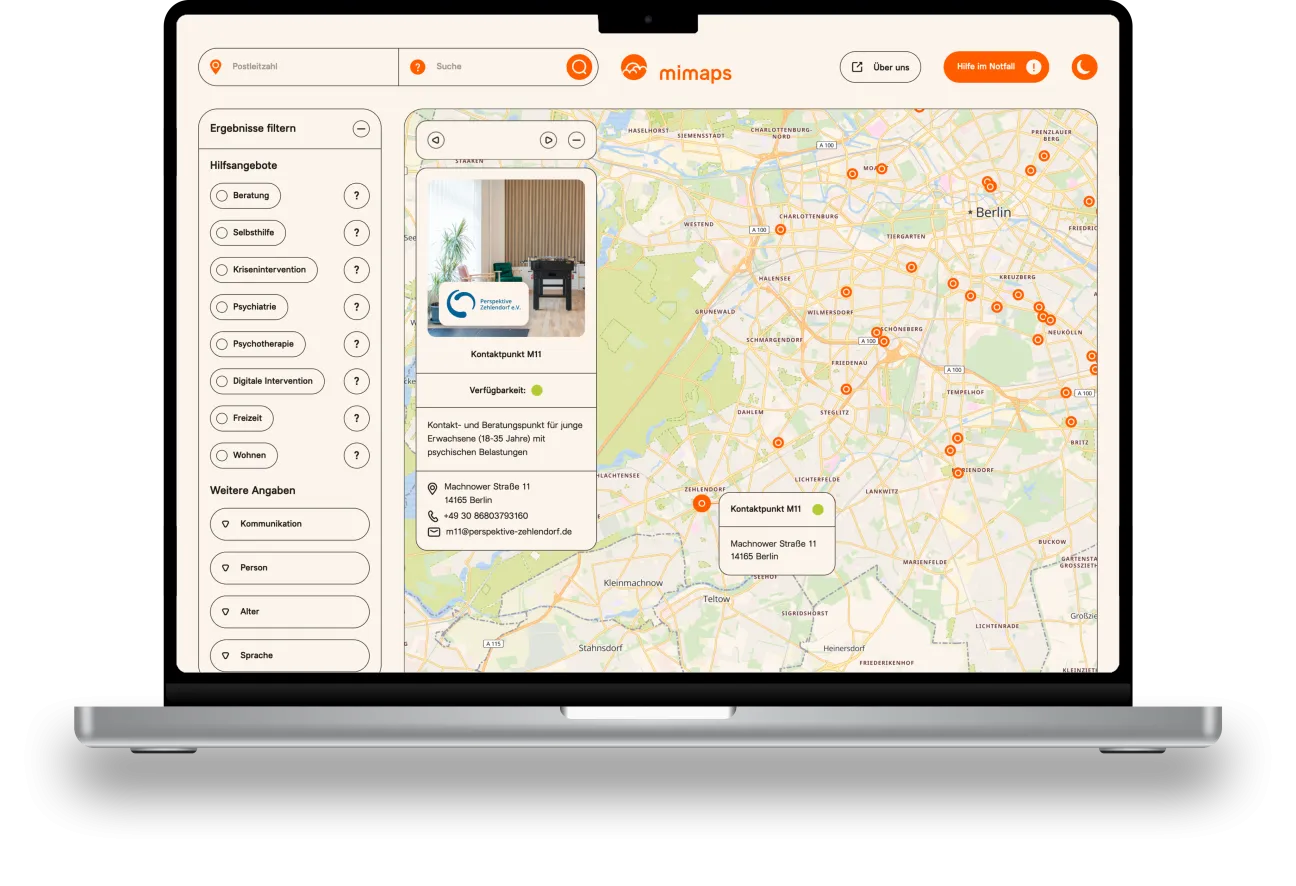This screenshot has height=886, width=1296.
Task: Show previous result with the left arrow
Action: [x=435, y=140]
